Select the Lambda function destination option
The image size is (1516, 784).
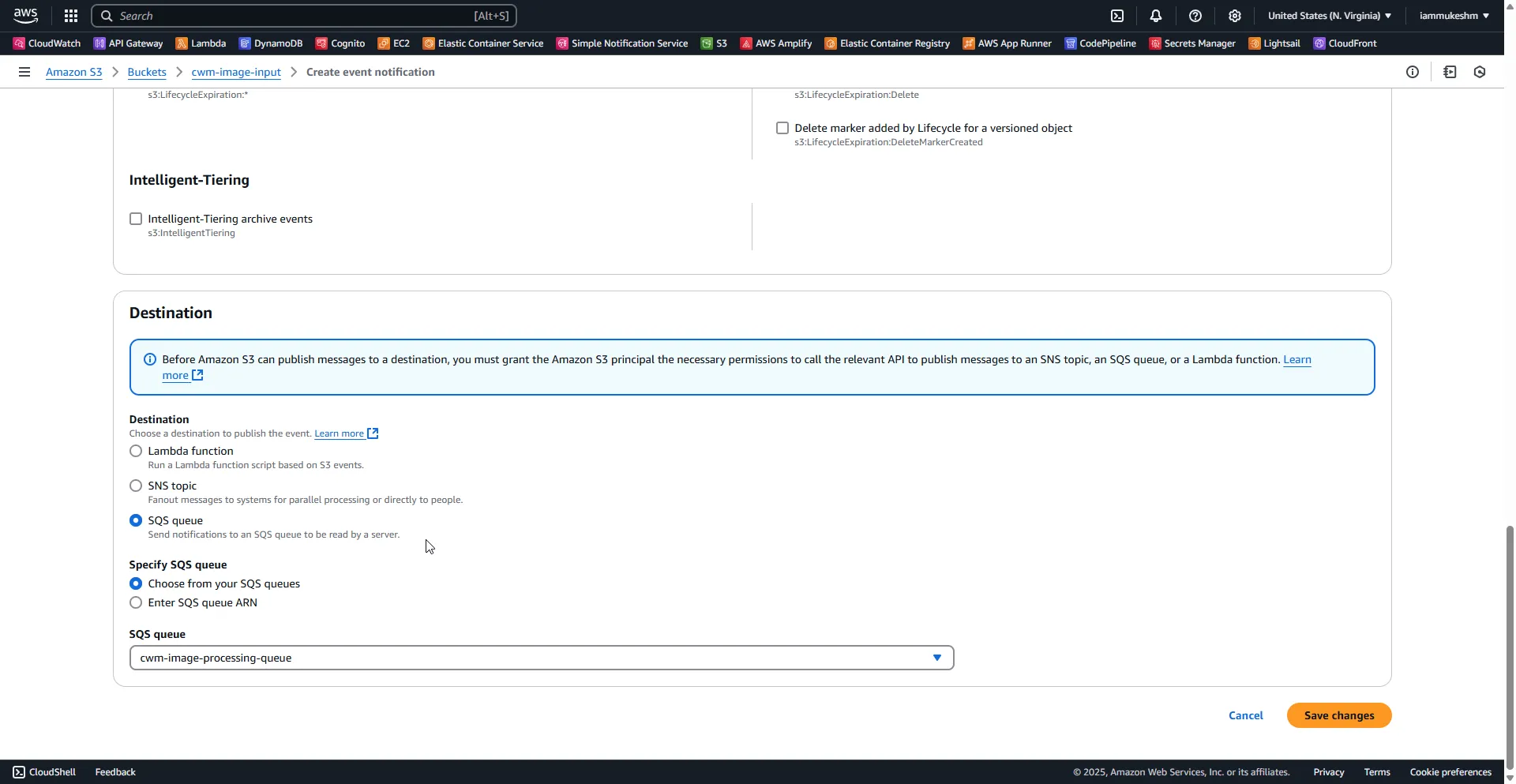(x=135, y=451)
